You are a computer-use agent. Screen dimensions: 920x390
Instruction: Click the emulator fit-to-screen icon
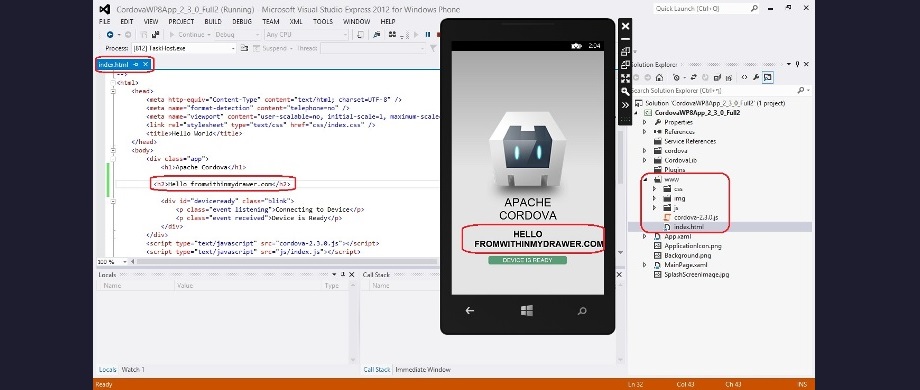(625, 78)
